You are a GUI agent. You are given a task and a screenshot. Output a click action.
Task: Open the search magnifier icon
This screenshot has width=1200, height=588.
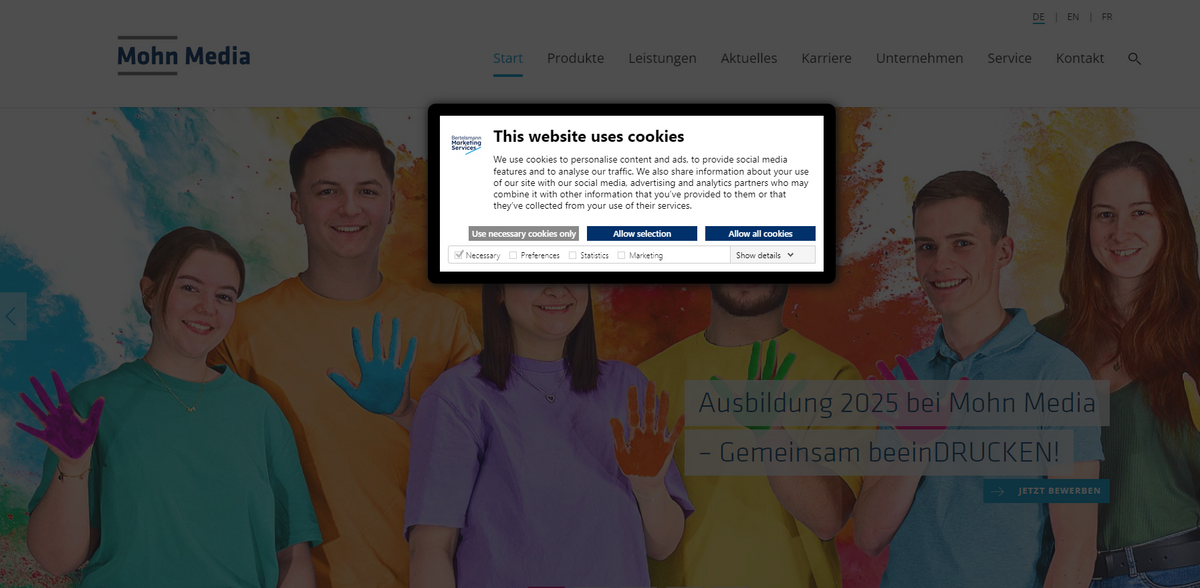click(1134, 59)
